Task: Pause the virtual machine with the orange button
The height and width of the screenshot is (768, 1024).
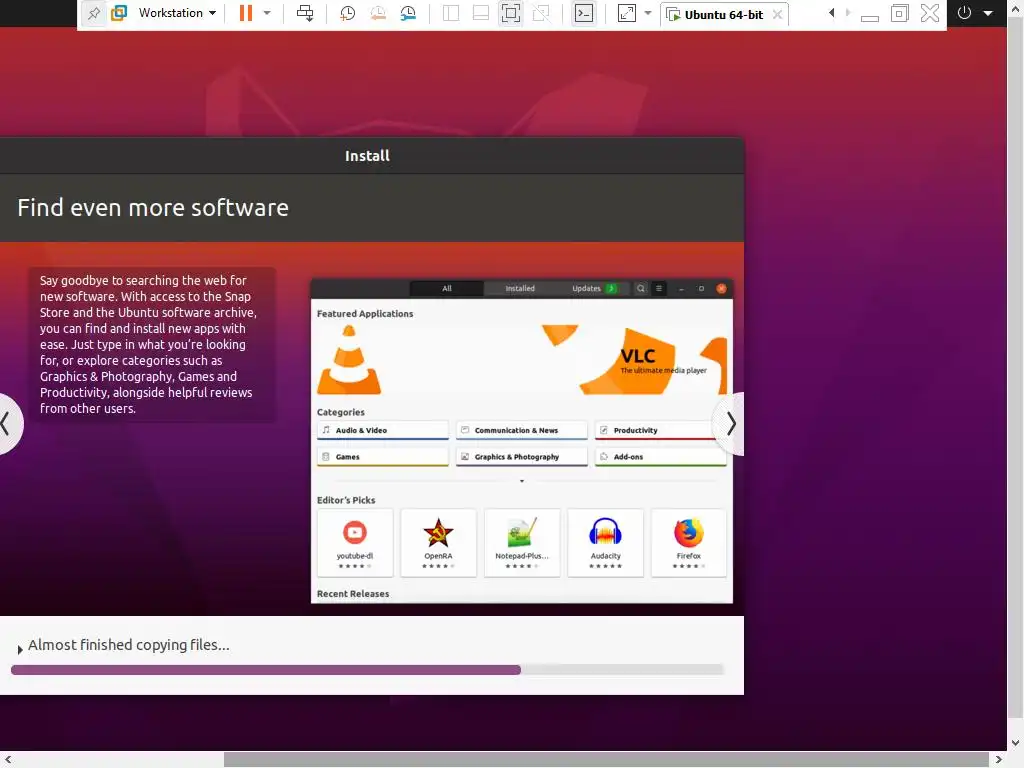Action: [246, 13]
